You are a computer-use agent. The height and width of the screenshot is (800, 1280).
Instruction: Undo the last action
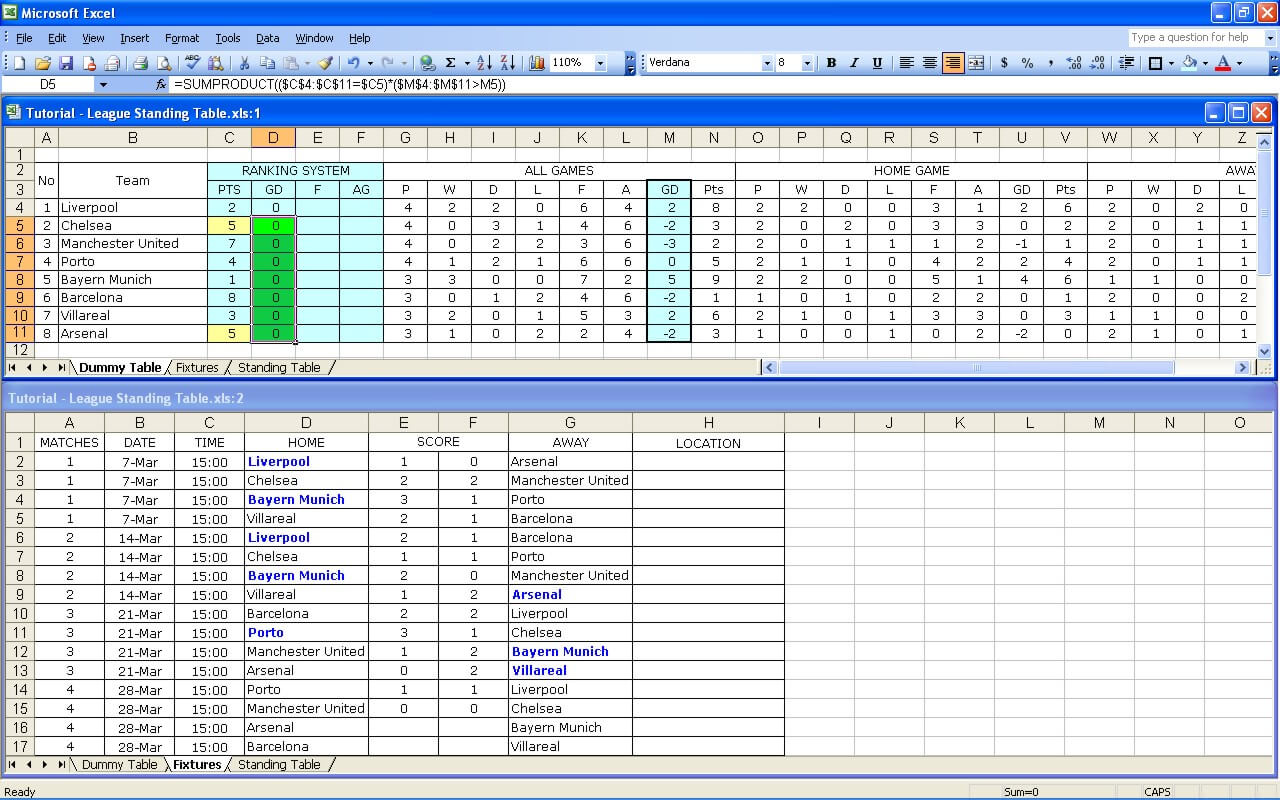click(x=353, y=63)
